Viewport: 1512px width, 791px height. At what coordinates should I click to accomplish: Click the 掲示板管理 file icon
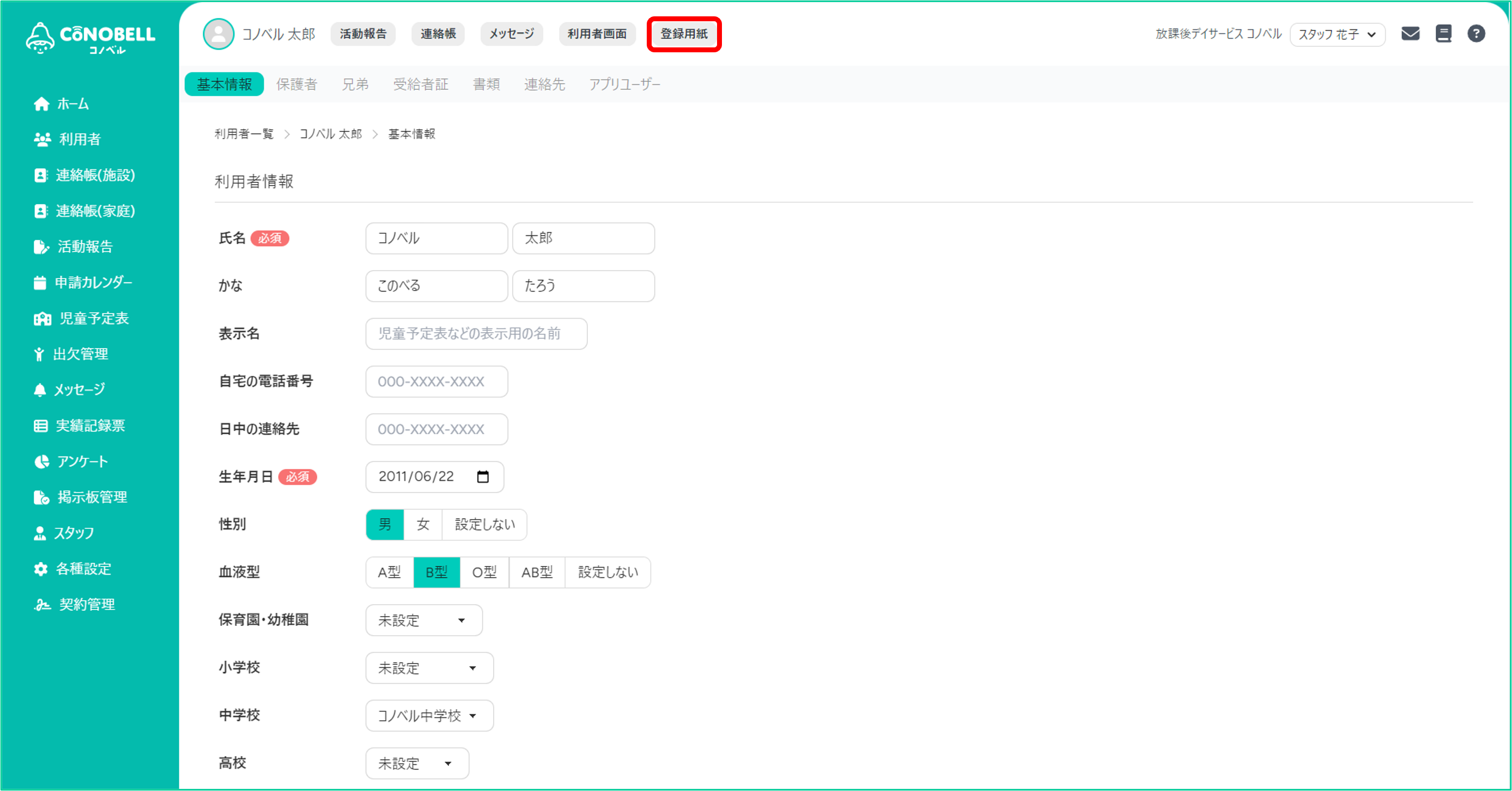pos(41,497)
